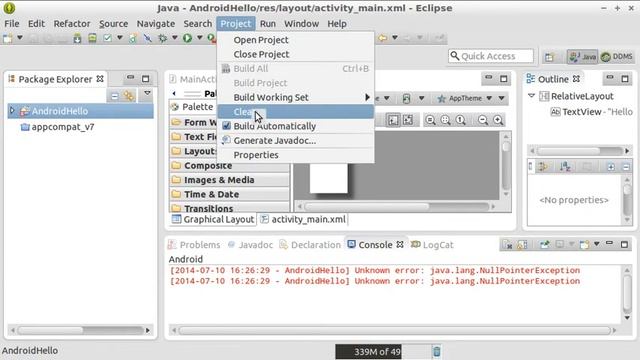
Task: Open the Android Virtual Device Manager icon
Action: point(93,38)
